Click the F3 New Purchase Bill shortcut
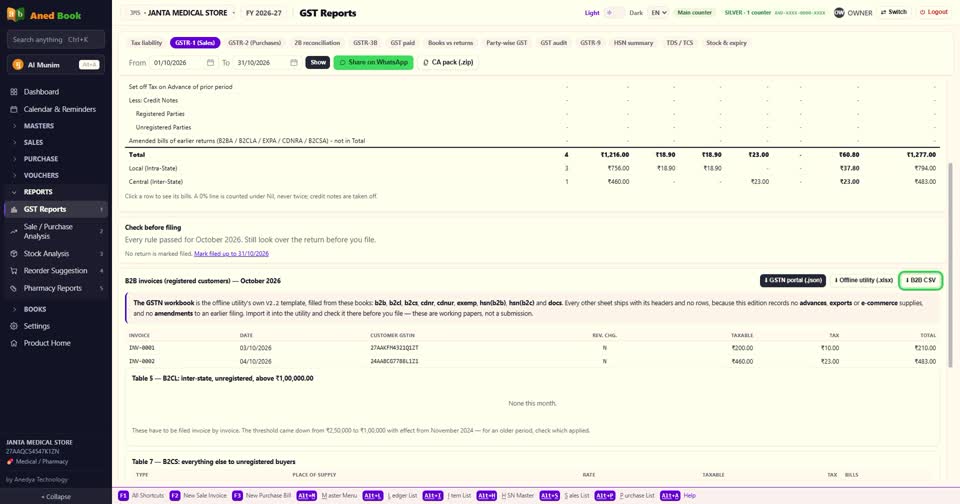Viewport: 960px width, 504px height. 261,495
